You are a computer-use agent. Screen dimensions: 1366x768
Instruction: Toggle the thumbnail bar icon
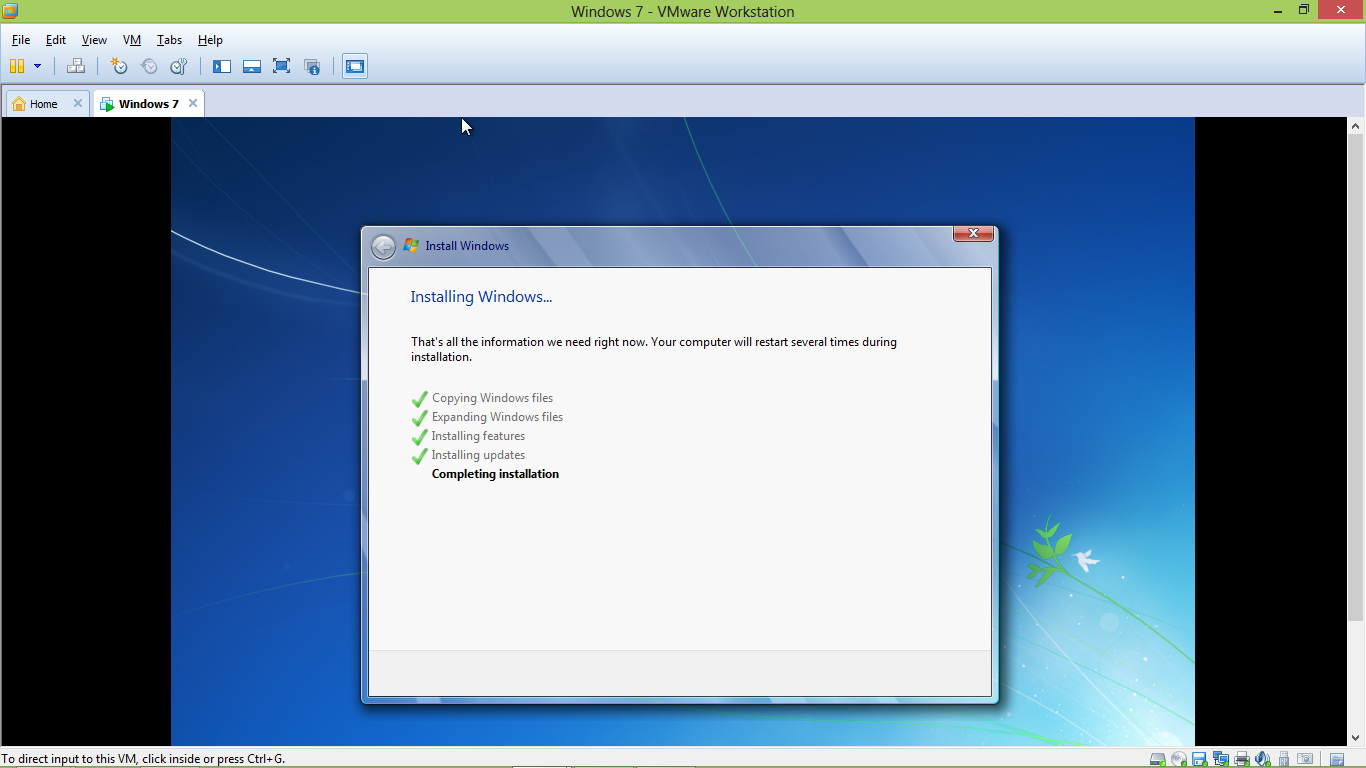point(252,66)
